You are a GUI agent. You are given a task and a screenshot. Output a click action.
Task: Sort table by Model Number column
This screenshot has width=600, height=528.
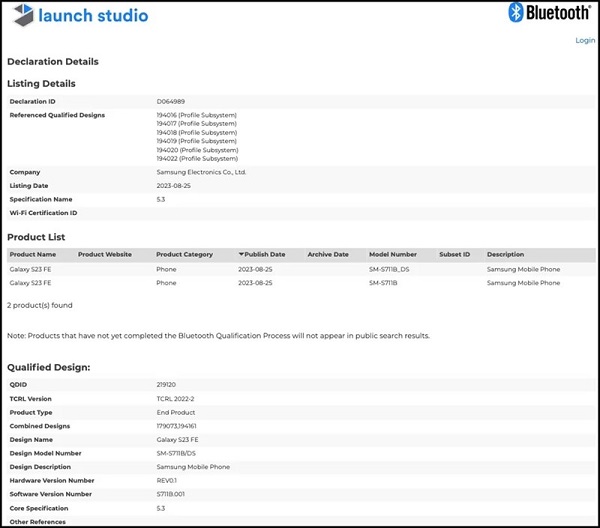coord(392,255)
